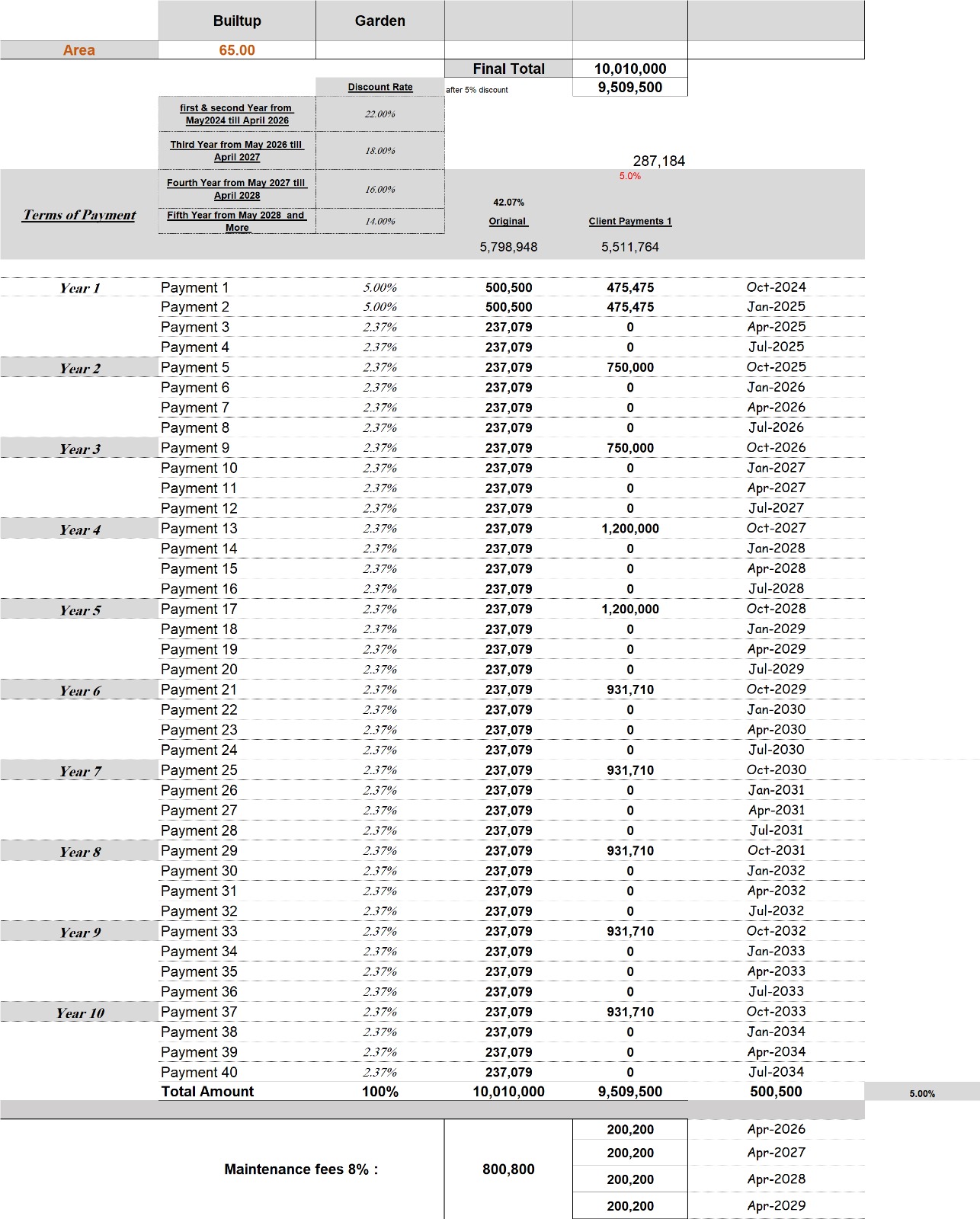
Task: Click the 931,710 amount in Payment 21 row
Action: (x=630, y=689)
